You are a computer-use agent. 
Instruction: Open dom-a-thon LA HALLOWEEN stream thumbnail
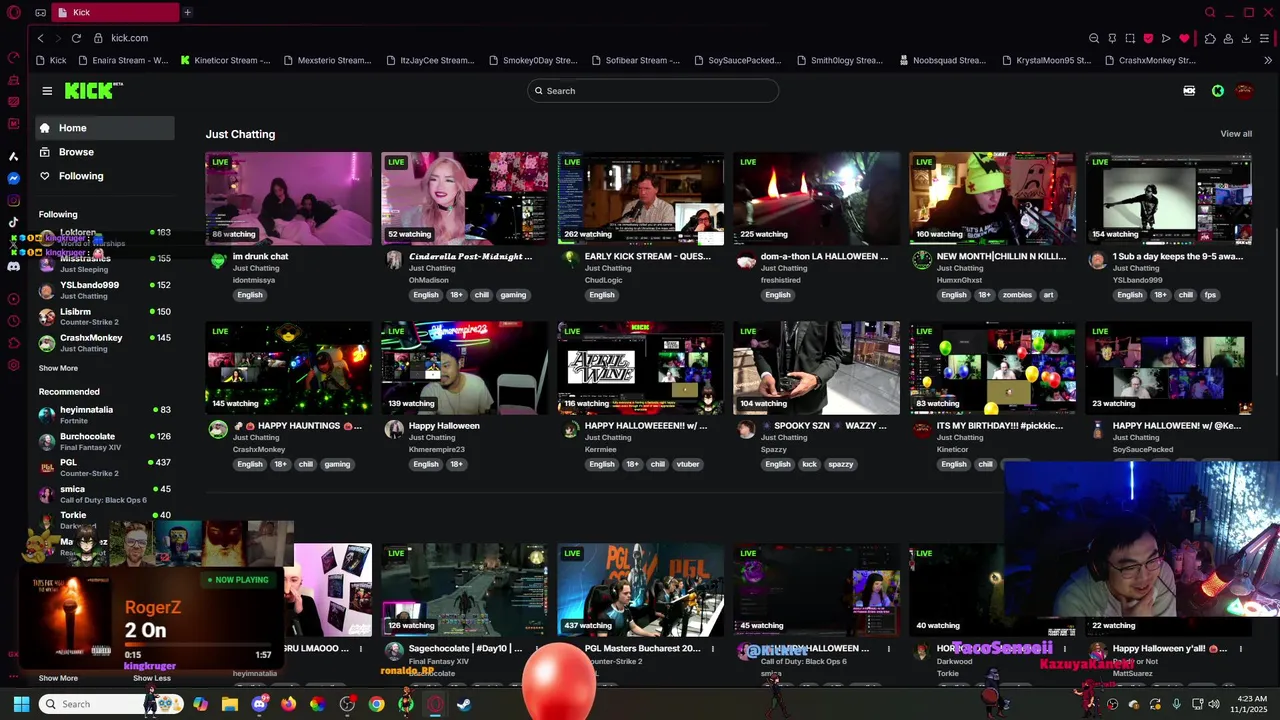coord(816,198)
